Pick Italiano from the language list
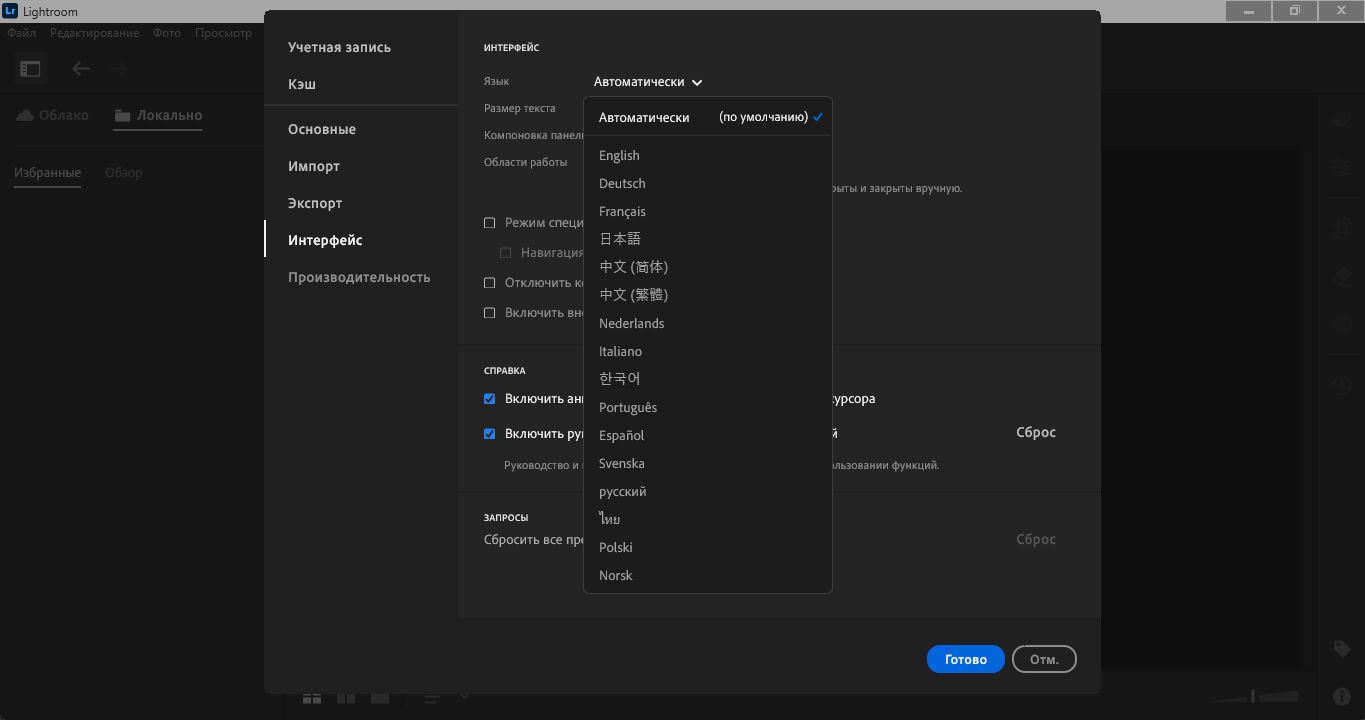The width and height of the screenshot is (1365, 720). click(708, 351)
